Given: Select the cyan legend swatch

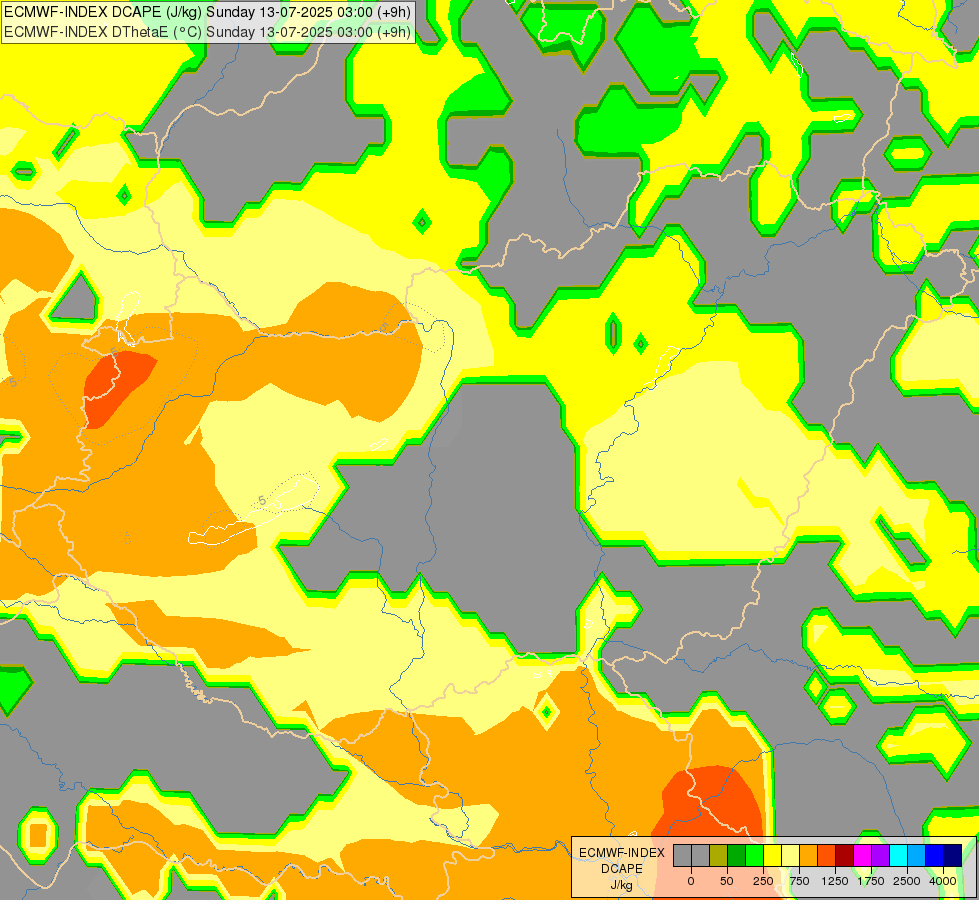Looking at the screenshot, I should tap(899, 856).
